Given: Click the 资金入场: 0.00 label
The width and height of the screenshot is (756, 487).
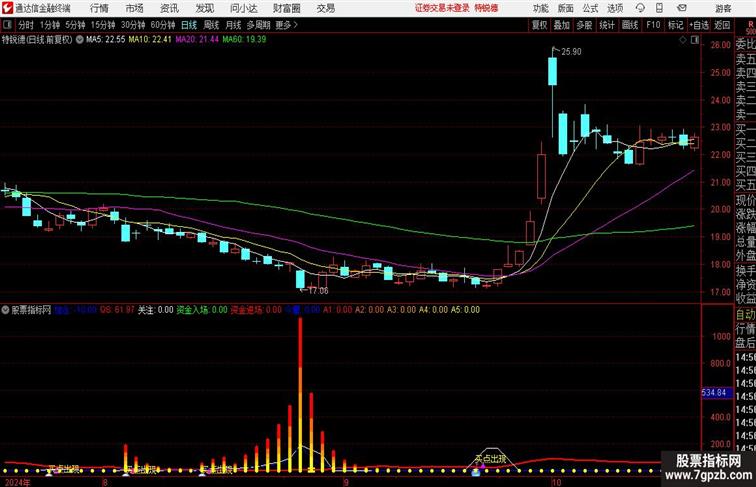Looking at the screenshot, I should tap(202, 310).
